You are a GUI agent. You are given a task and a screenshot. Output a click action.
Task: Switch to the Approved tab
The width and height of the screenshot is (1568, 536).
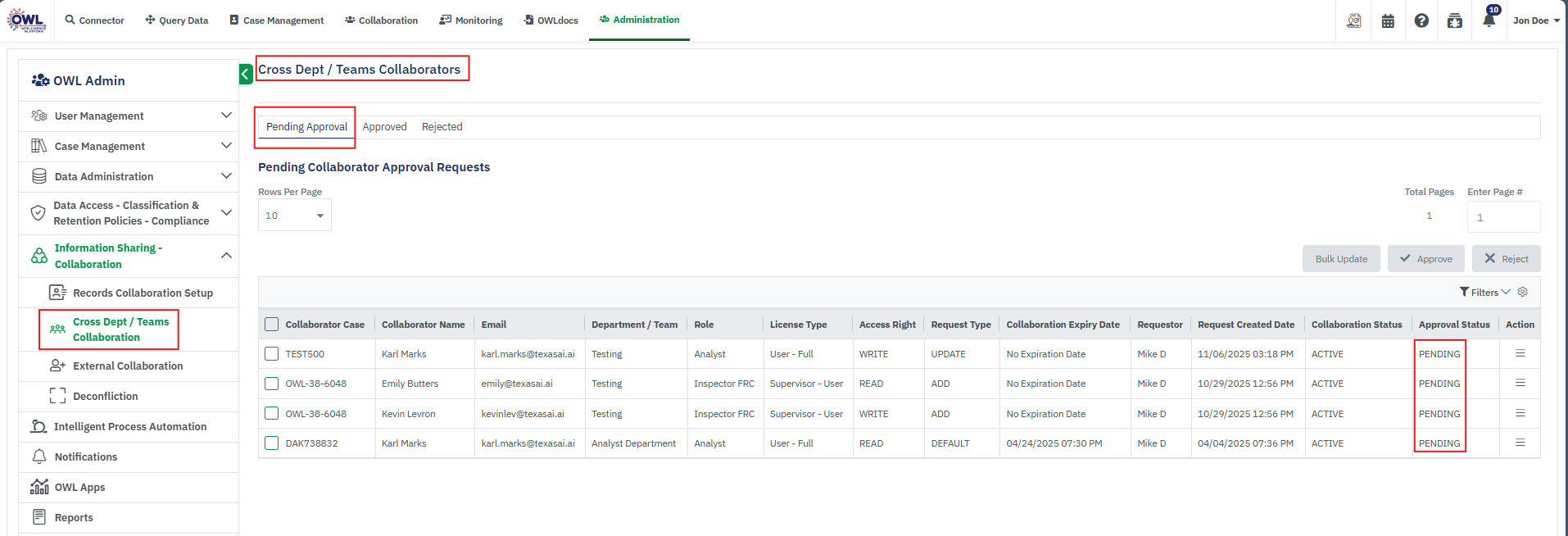click(384, 127)
